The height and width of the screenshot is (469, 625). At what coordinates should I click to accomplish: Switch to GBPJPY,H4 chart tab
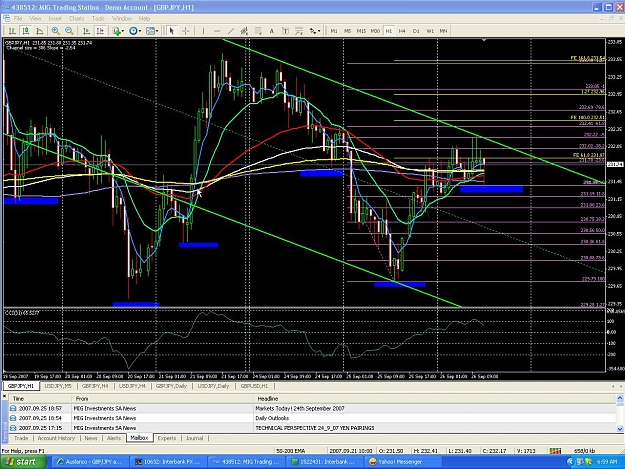(95, 386)
